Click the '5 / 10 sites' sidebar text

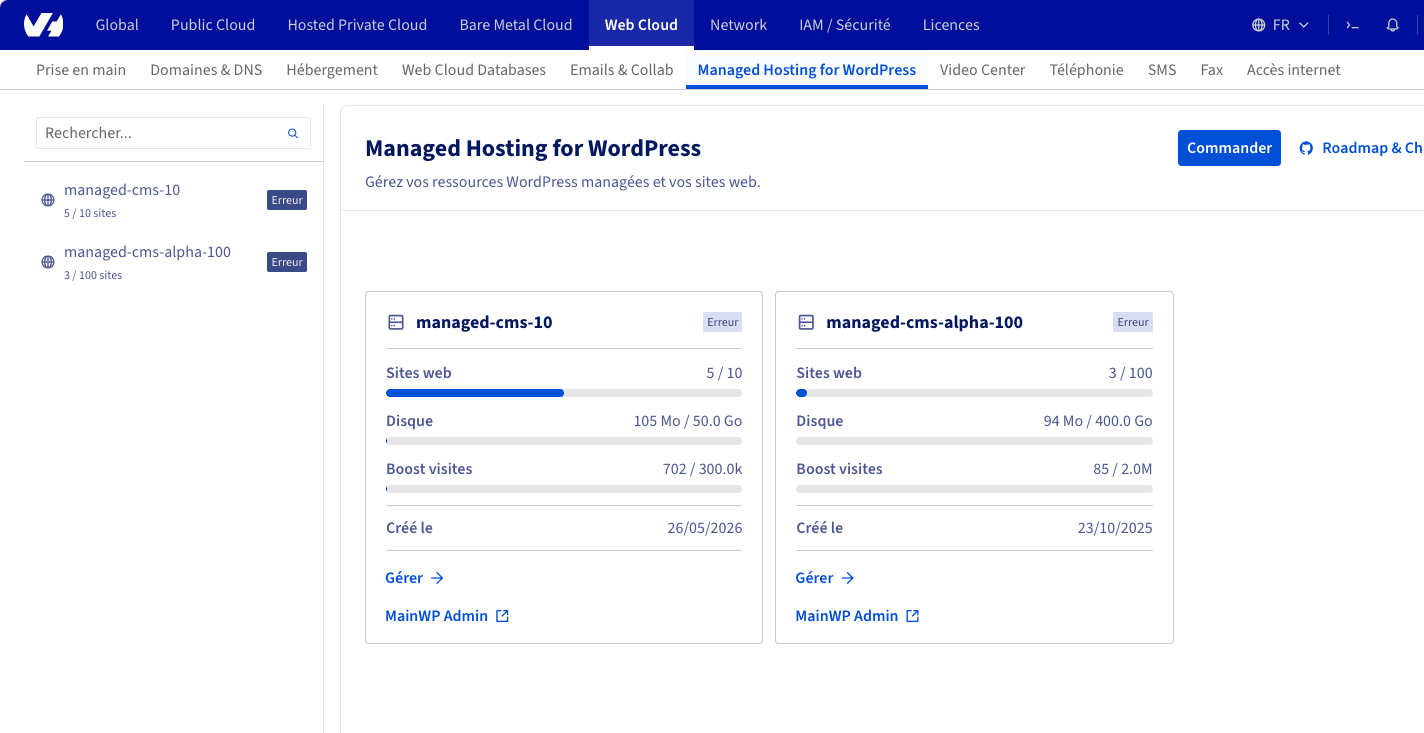pyautogui.click(x=90, y=213)
